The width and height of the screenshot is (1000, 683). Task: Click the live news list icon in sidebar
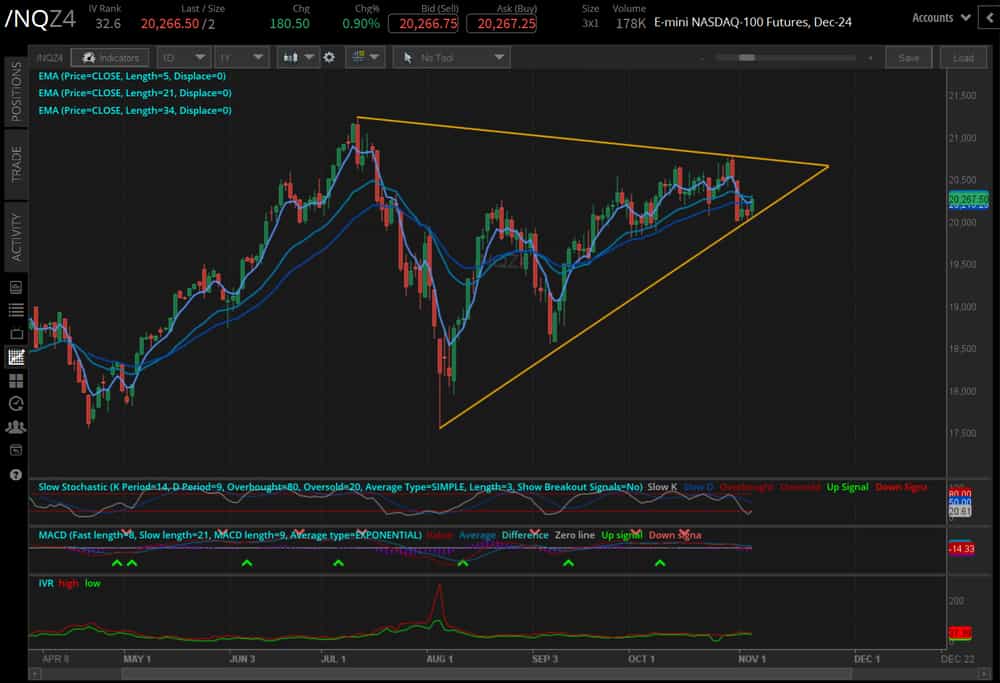15,310
